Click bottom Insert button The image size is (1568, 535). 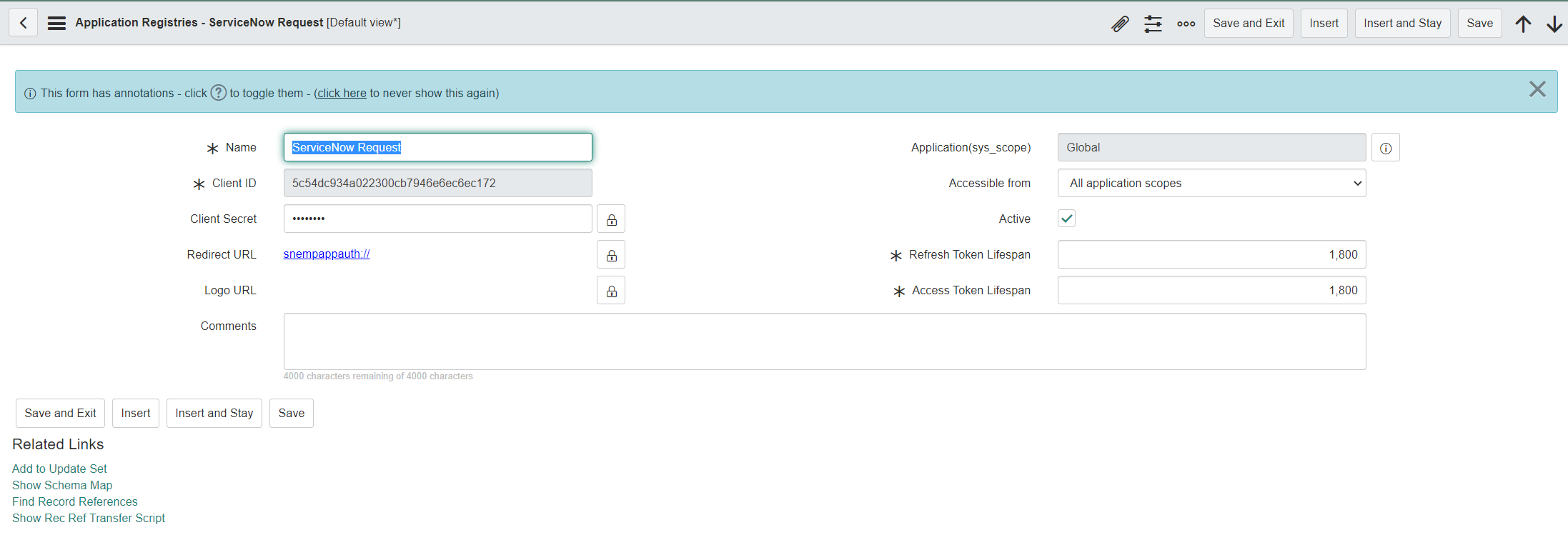pyautogui.click(x=136, y=413)
